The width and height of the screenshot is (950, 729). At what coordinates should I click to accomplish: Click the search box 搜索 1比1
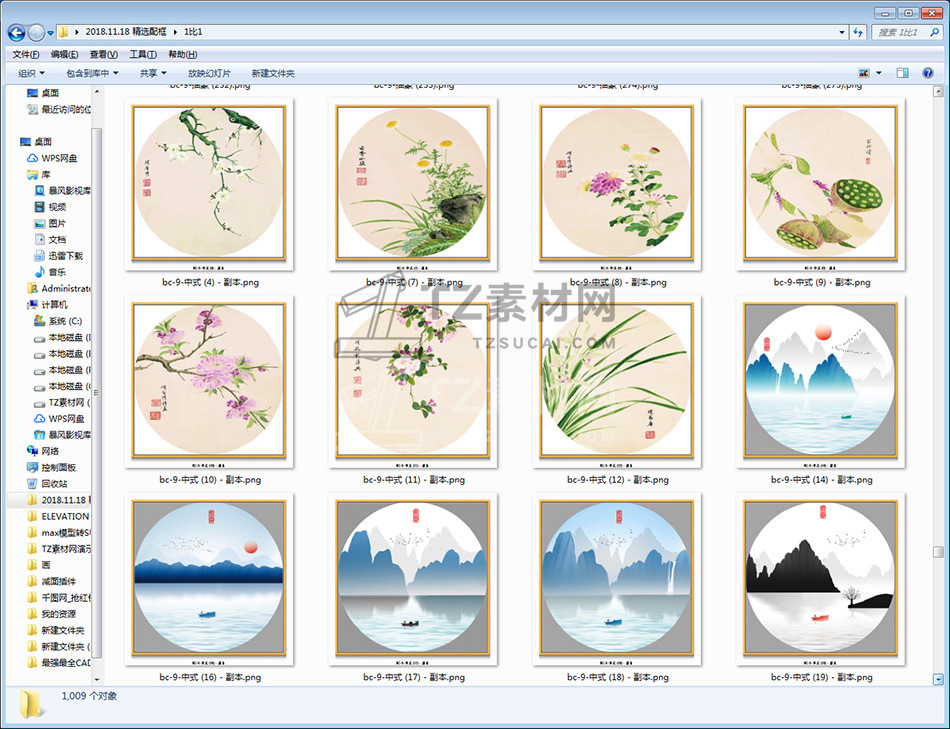point(902,33)
